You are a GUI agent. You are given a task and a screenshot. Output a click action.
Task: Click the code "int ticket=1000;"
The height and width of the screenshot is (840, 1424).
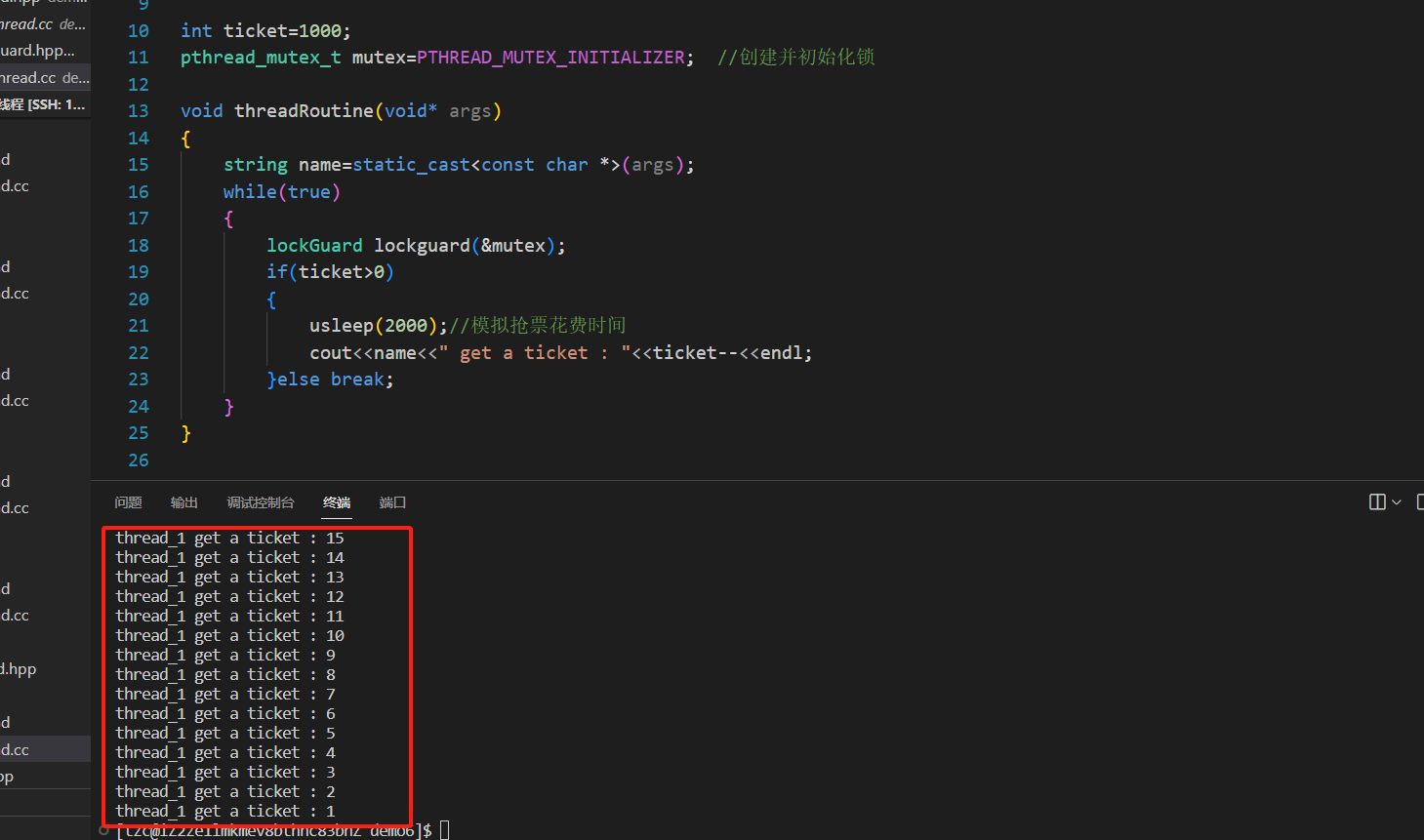coord(265,31)
